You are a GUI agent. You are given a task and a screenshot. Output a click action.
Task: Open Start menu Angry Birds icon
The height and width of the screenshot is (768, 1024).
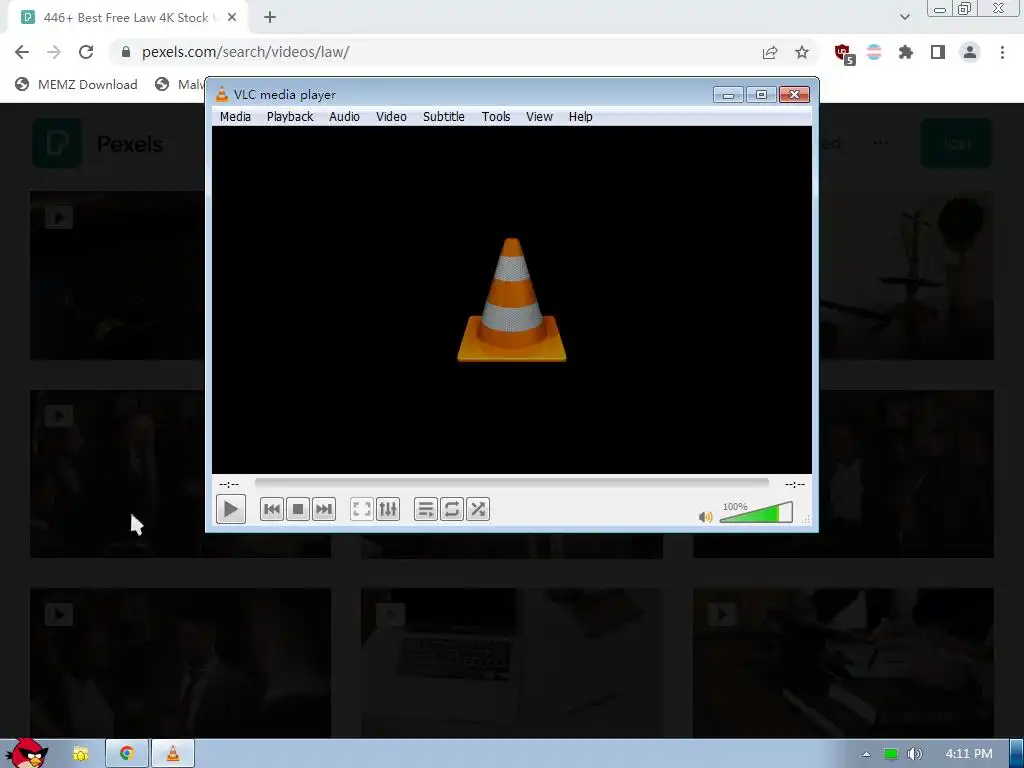(26, 753)
